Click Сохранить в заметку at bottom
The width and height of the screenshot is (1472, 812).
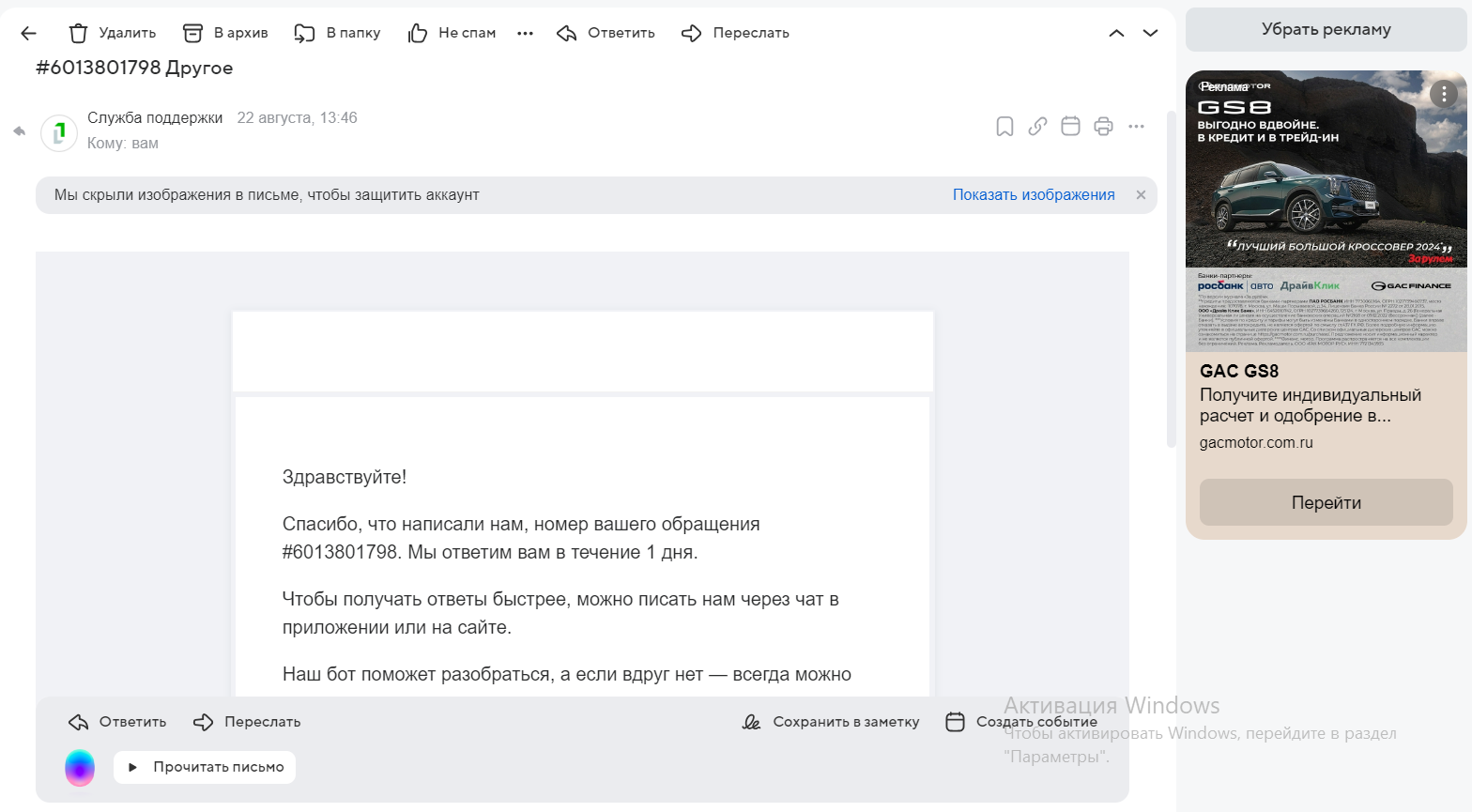(831, 722)
